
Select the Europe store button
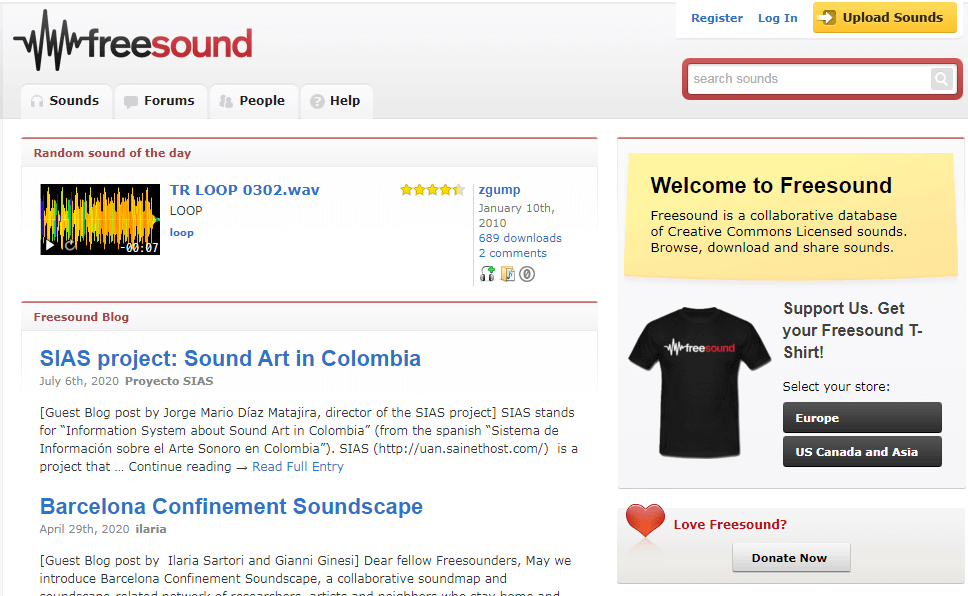coord(862,418)
